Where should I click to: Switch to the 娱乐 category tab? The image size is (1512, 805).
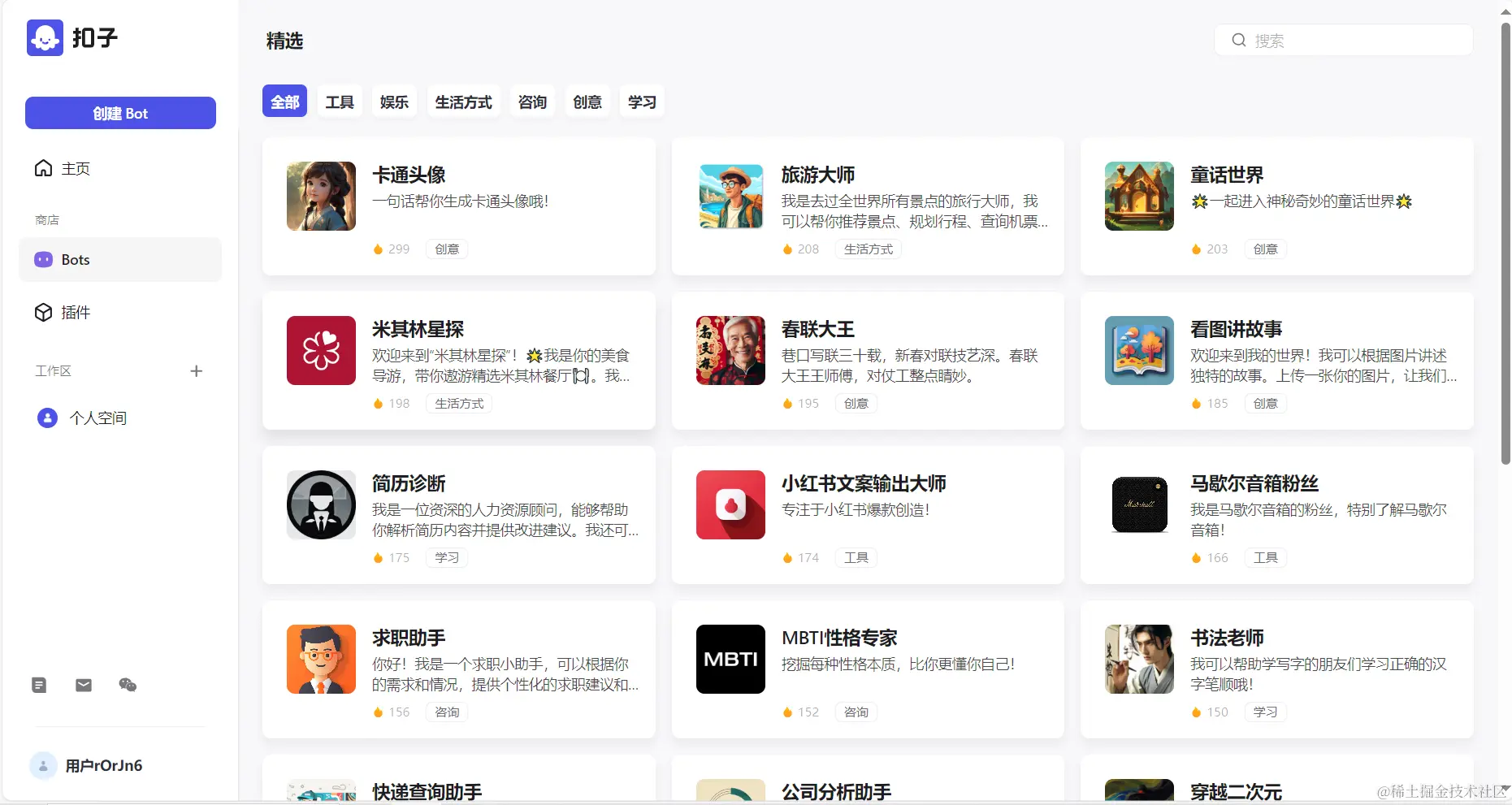coord(394,102)
